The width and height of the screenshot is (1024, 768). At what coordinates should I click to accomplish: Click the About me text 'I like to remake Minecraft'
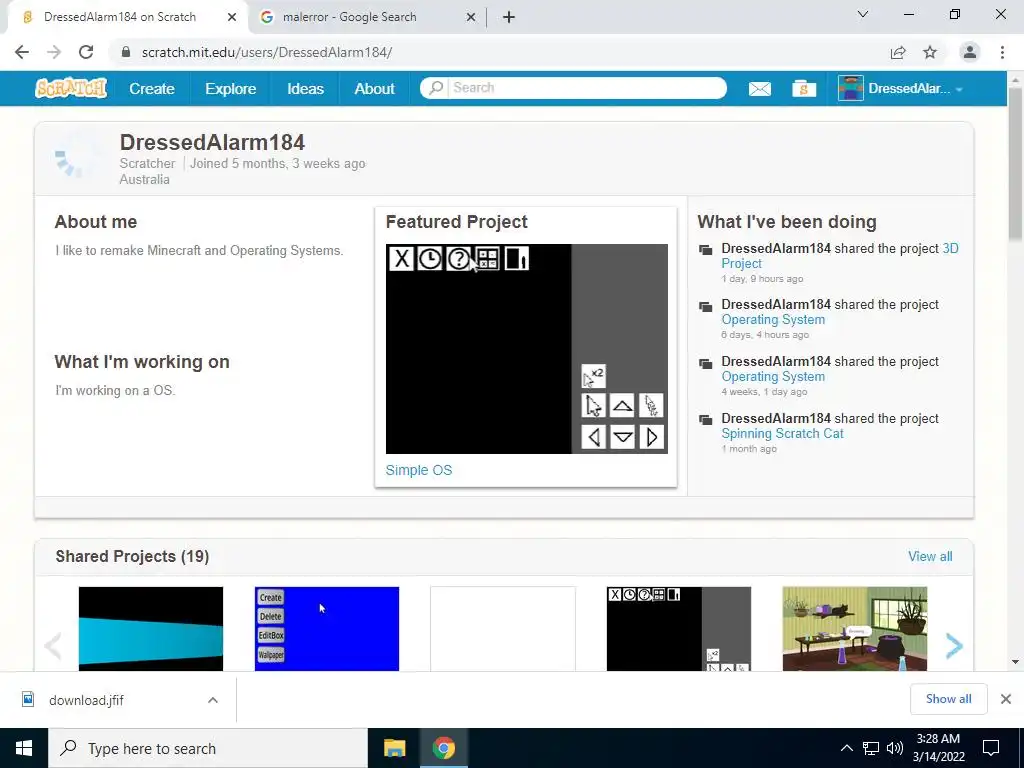click(x=199, y=250)
